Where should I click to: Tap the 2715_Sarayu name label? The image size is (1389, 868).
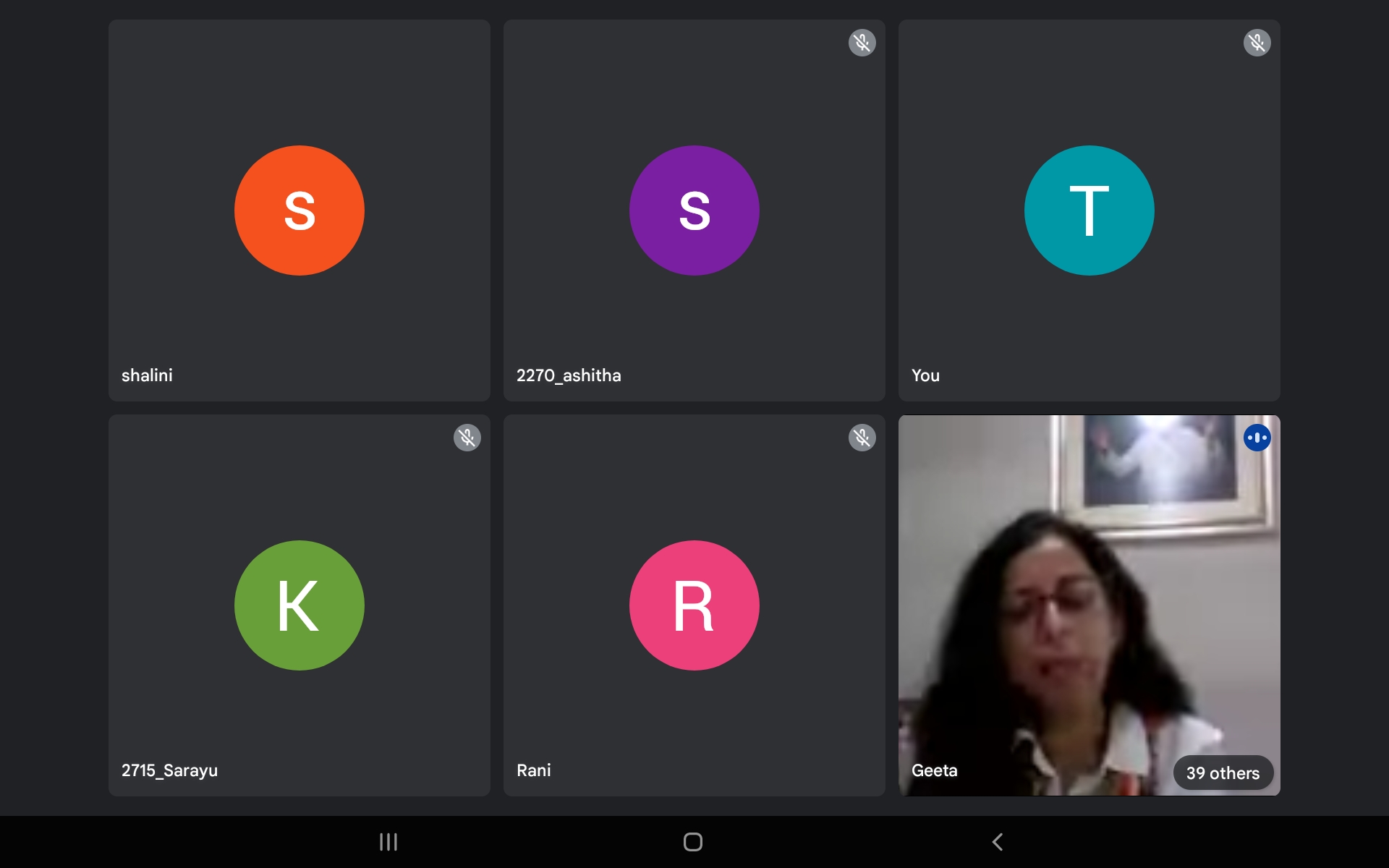click(169, 770)
